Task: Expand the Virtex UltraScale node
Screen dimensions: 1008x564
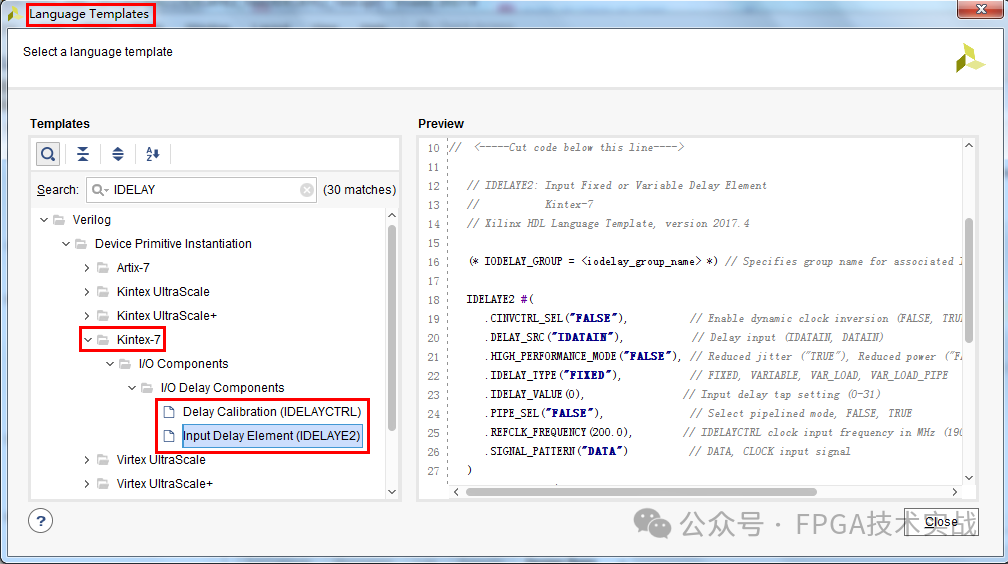Action: [87, 460]
